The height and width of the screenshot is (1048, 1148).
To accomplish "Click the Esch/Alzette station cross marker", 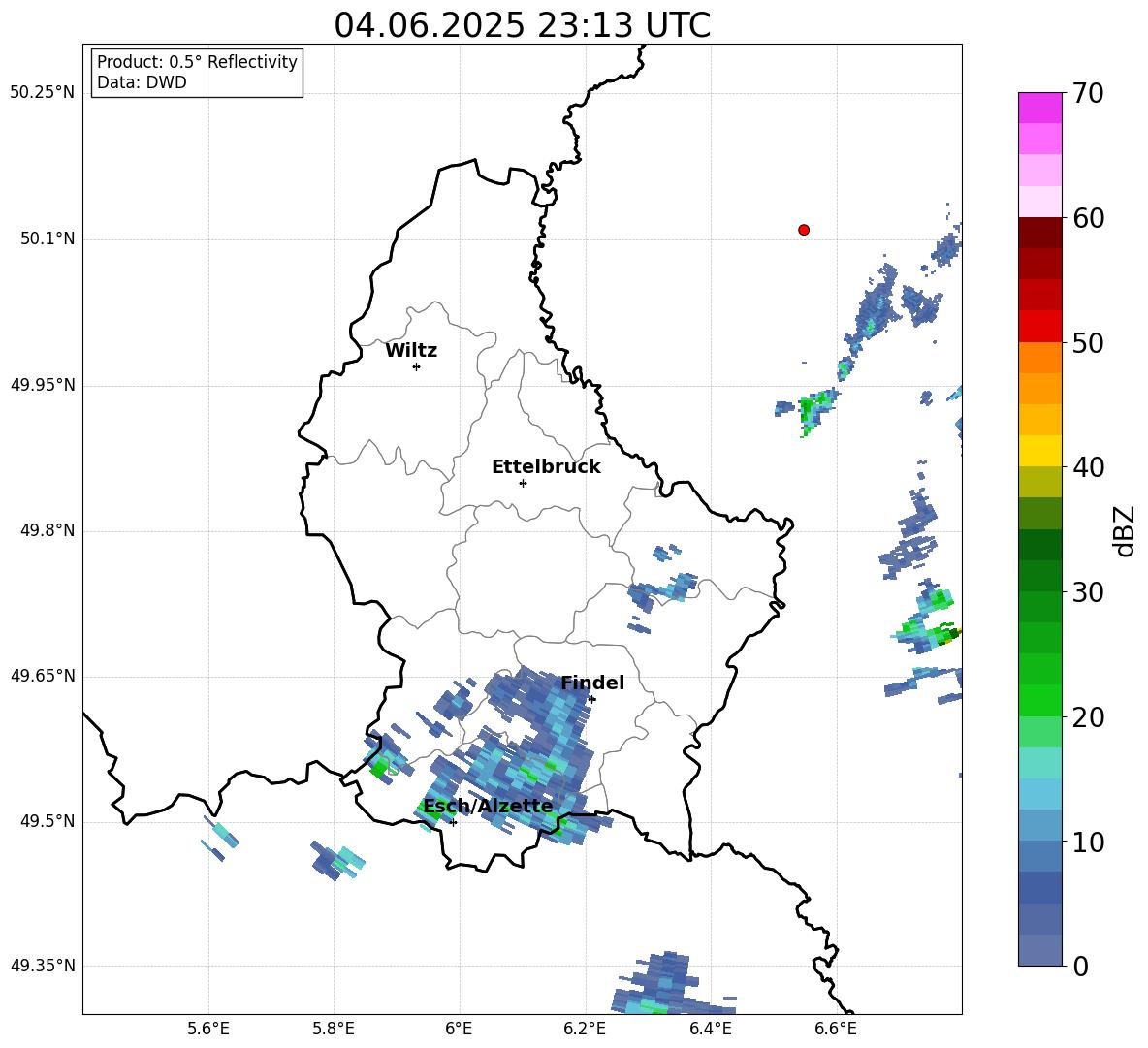I will (453, 822).
